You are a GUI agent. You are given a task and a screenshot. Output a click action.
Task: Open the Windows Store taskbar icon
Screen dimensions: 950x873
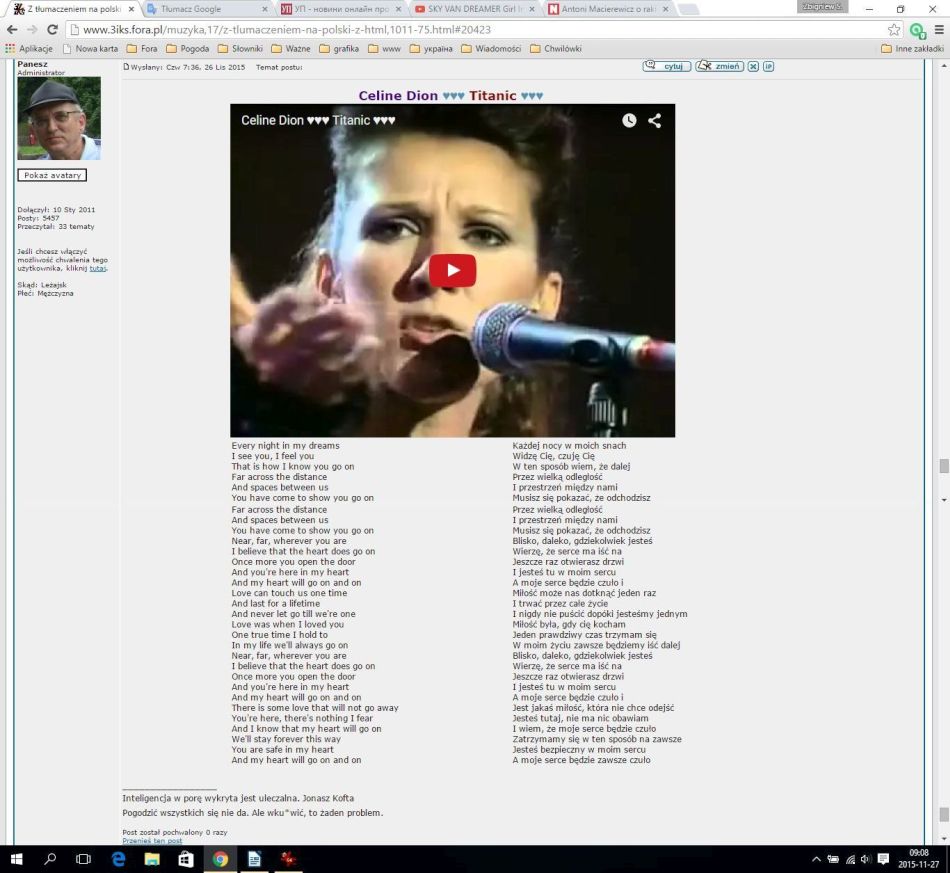point(186,859)
